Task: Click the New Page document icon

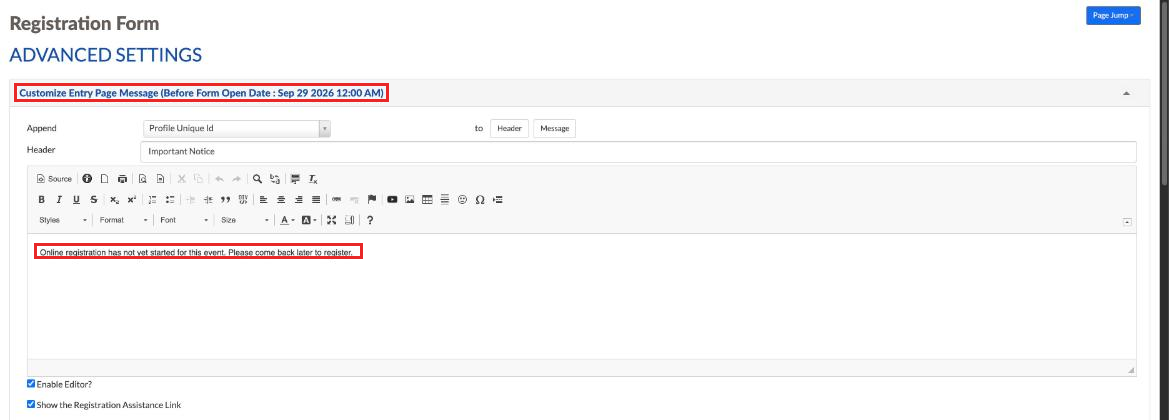Action: 104,179
